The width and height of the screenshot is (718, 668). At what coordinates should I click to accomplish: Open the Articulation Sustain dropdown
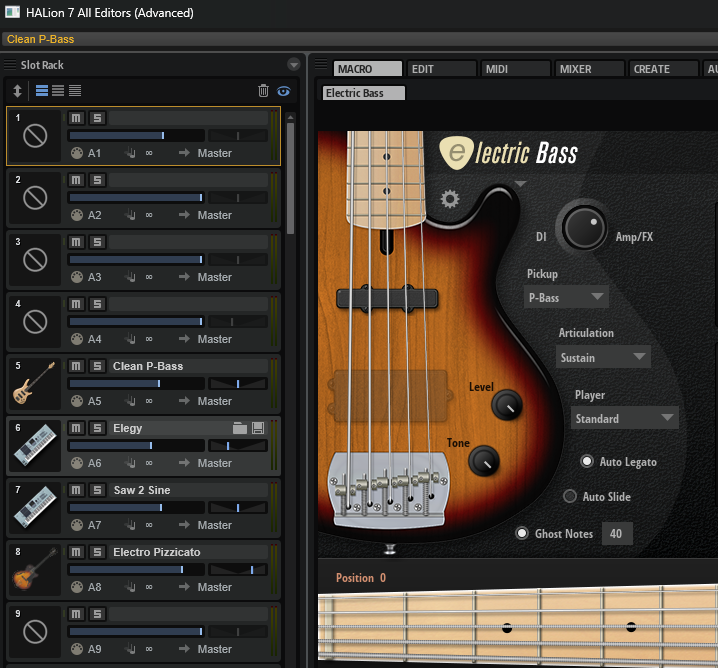click(x=603, y=357)
